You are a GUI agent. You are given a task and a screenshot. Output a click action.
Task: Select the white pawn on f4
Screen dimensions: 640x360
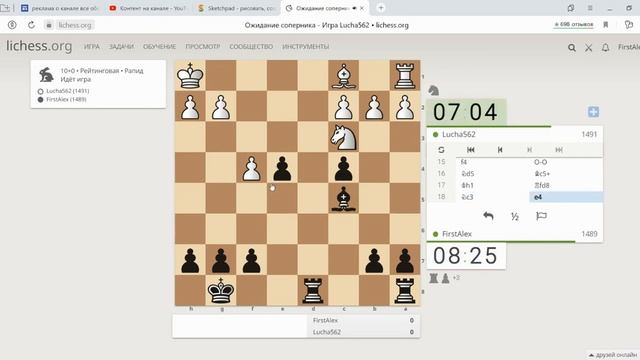pos(251,168)
